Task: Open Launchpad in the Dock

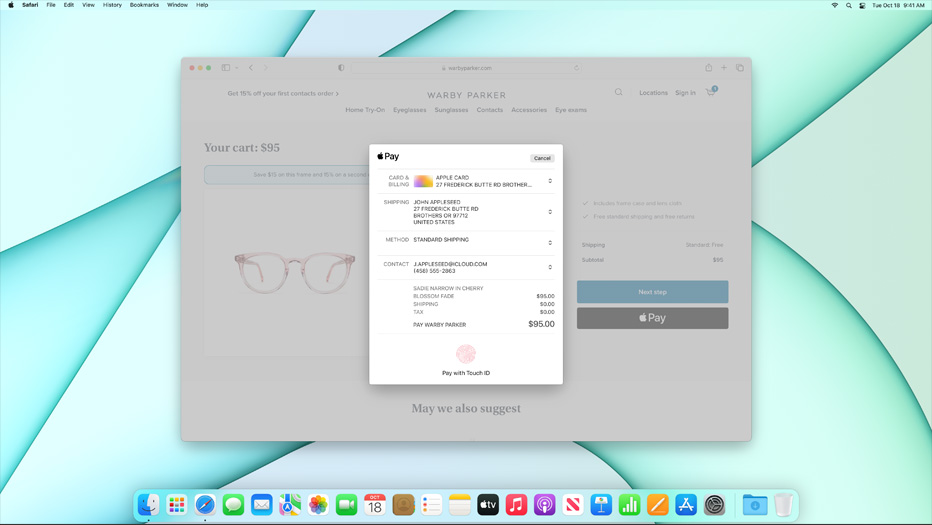Action: 177,505
